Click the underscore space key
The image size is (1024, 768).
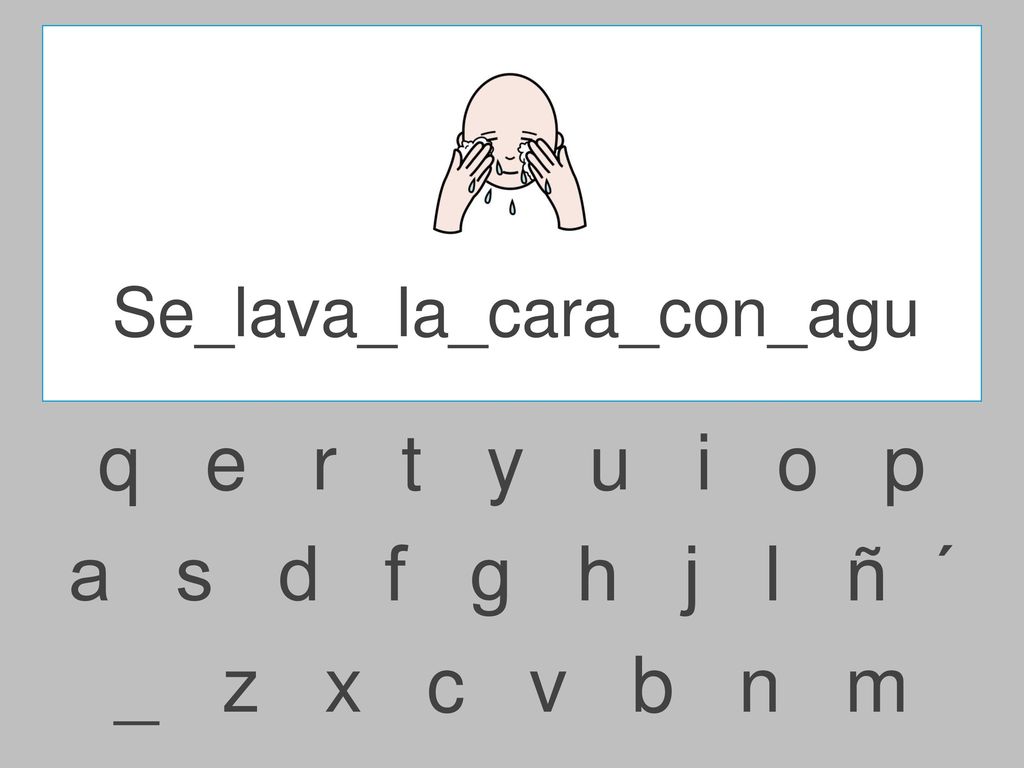tap(136, 722)
